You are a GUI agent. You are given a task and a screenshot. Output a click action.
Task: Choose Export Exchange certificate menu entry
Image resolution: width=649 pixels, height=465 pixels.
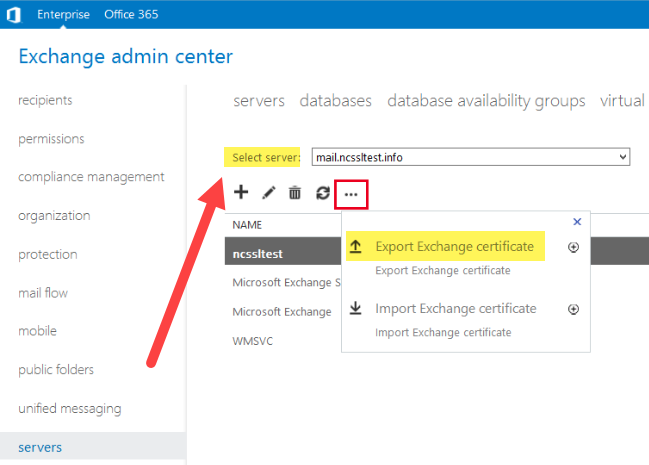454,246
